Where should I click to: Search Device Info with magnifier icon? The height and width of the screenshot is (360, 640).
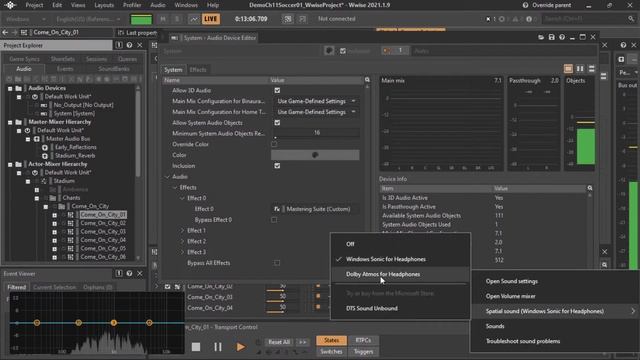(590, 188)
